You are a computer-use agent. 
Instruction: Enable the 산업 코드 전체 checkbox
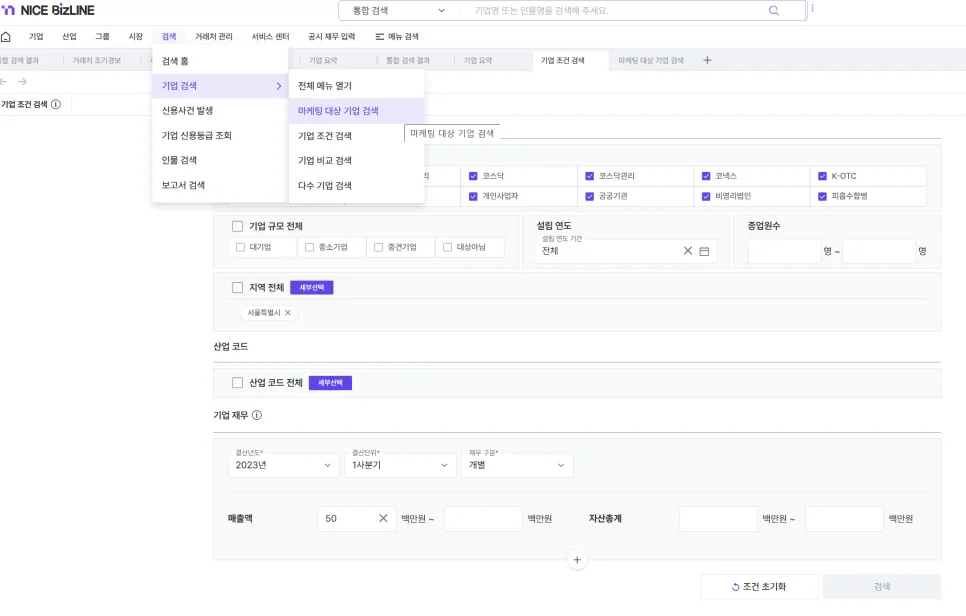coord(238,383)
